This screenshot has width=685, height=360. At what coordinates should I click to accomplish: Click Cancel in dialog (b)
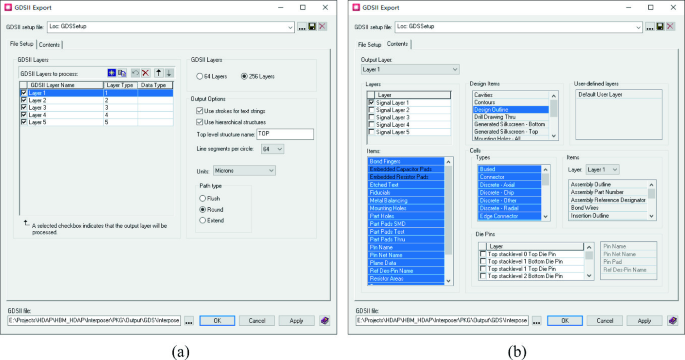605,321
